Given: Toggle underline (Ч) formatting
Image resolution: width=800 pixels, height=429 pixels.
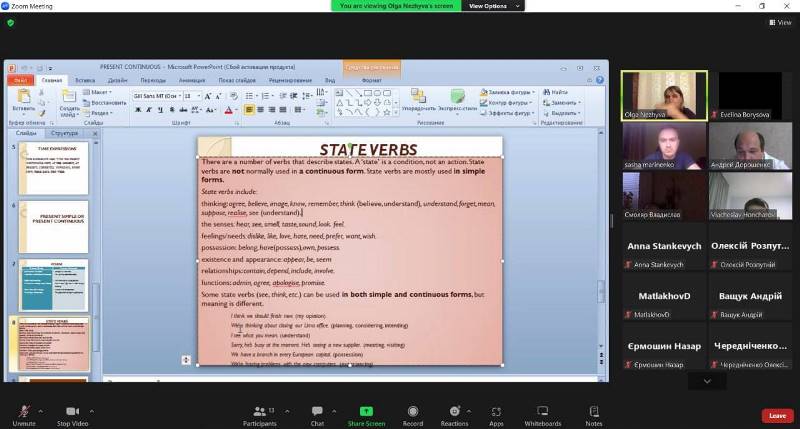Looking at the screenshot, I should (x=160, y=110).
